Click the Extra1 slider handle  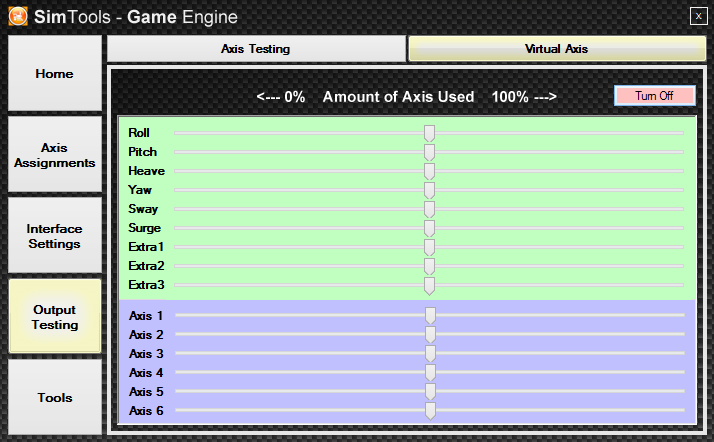[x=429, y=247]
